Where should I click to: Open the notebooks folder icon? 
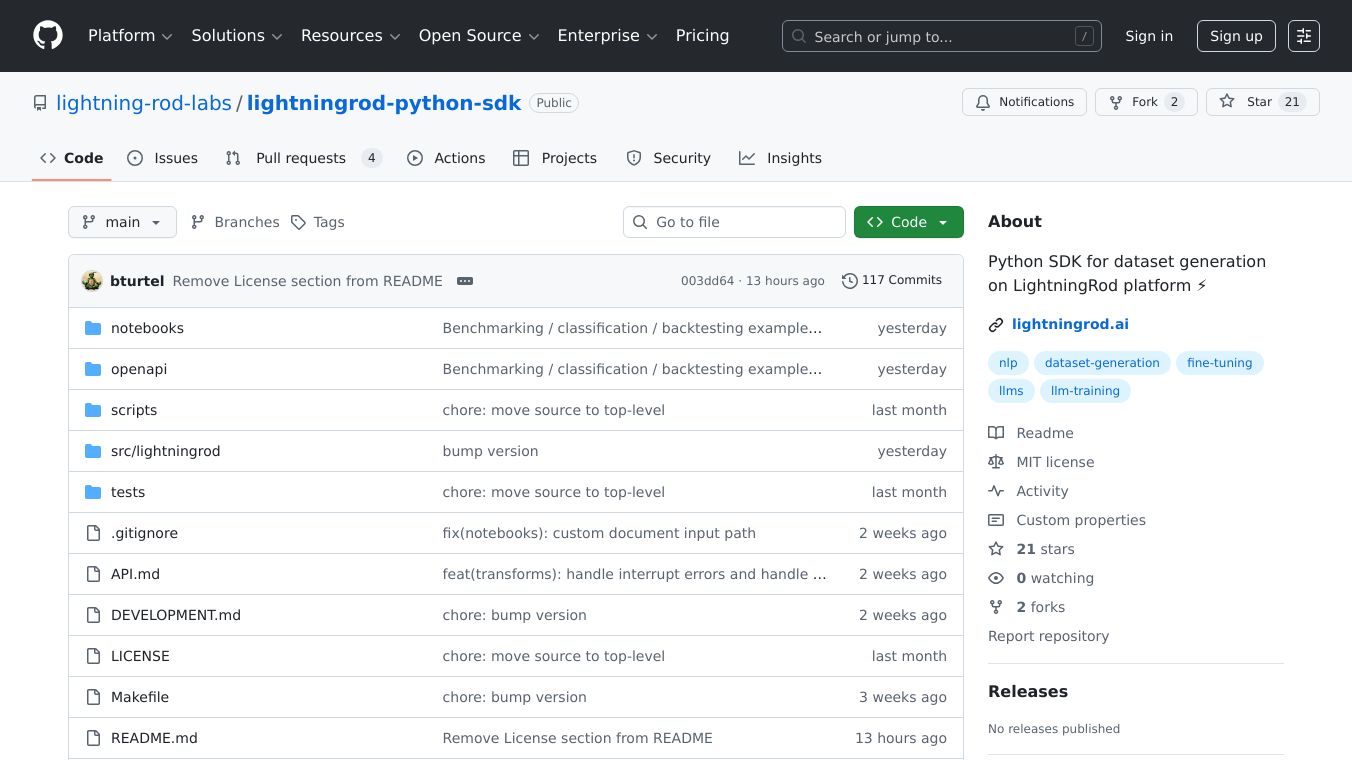tap(92, 327)
